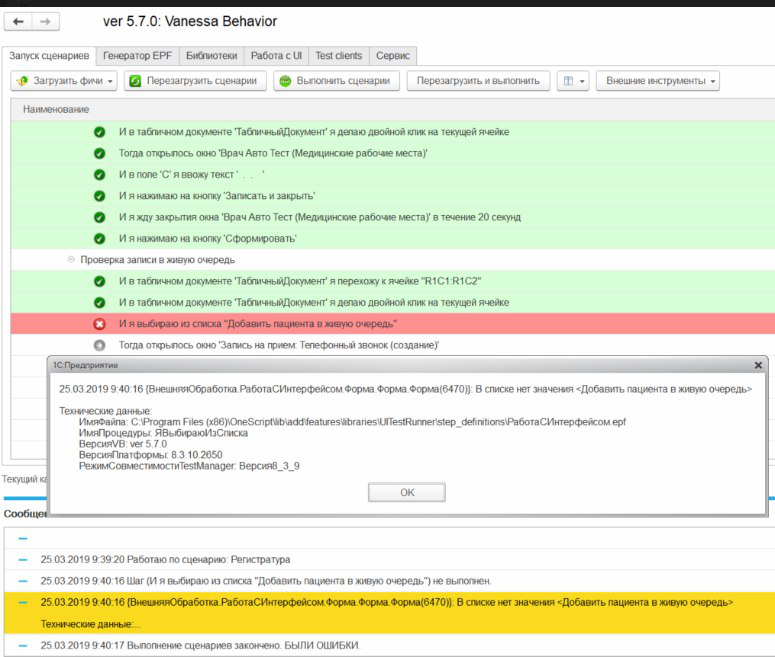The image size is (775, 657).
Task: Open the Внешние инструменты dropdown
Action: point(658,81)
